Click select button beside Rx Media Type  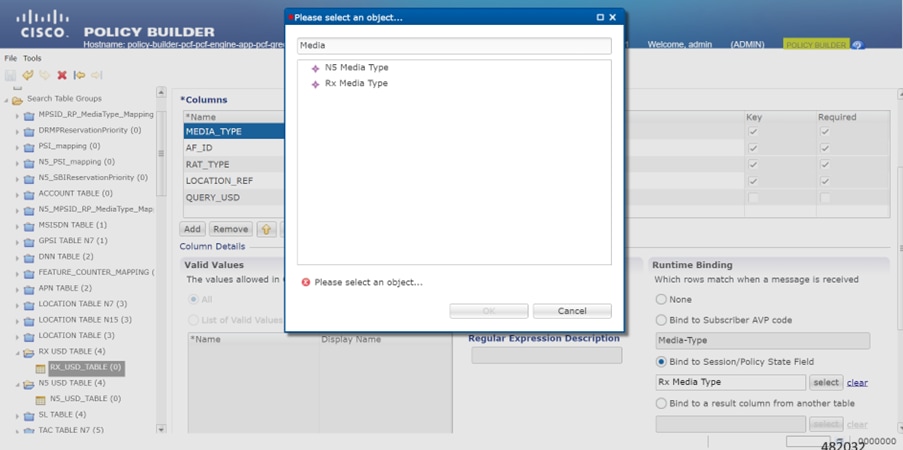click(x=826, y=383)
